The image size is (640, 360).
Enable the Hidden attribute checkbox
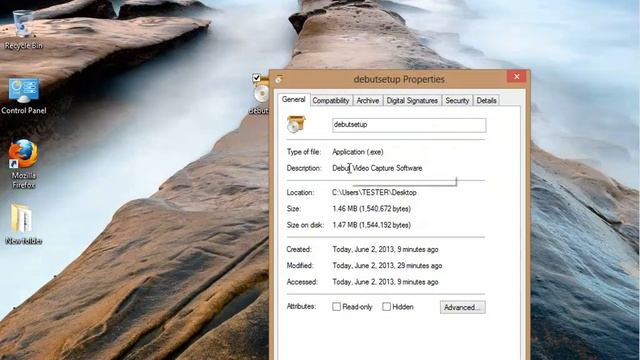[386, 307]
